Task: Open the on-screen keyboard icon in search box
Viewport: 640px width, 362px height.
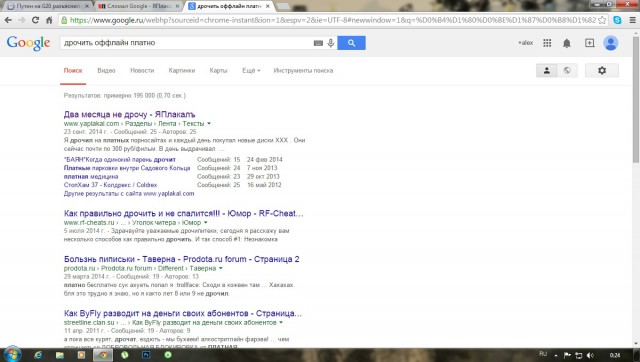Action: 318,43
